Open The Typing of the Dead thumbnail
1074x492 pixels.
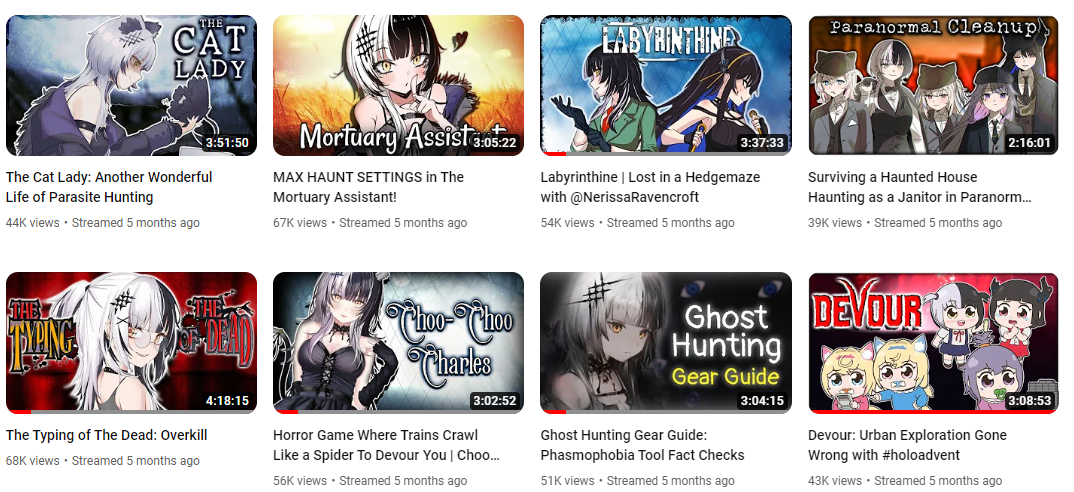click(x=132, y=343)
